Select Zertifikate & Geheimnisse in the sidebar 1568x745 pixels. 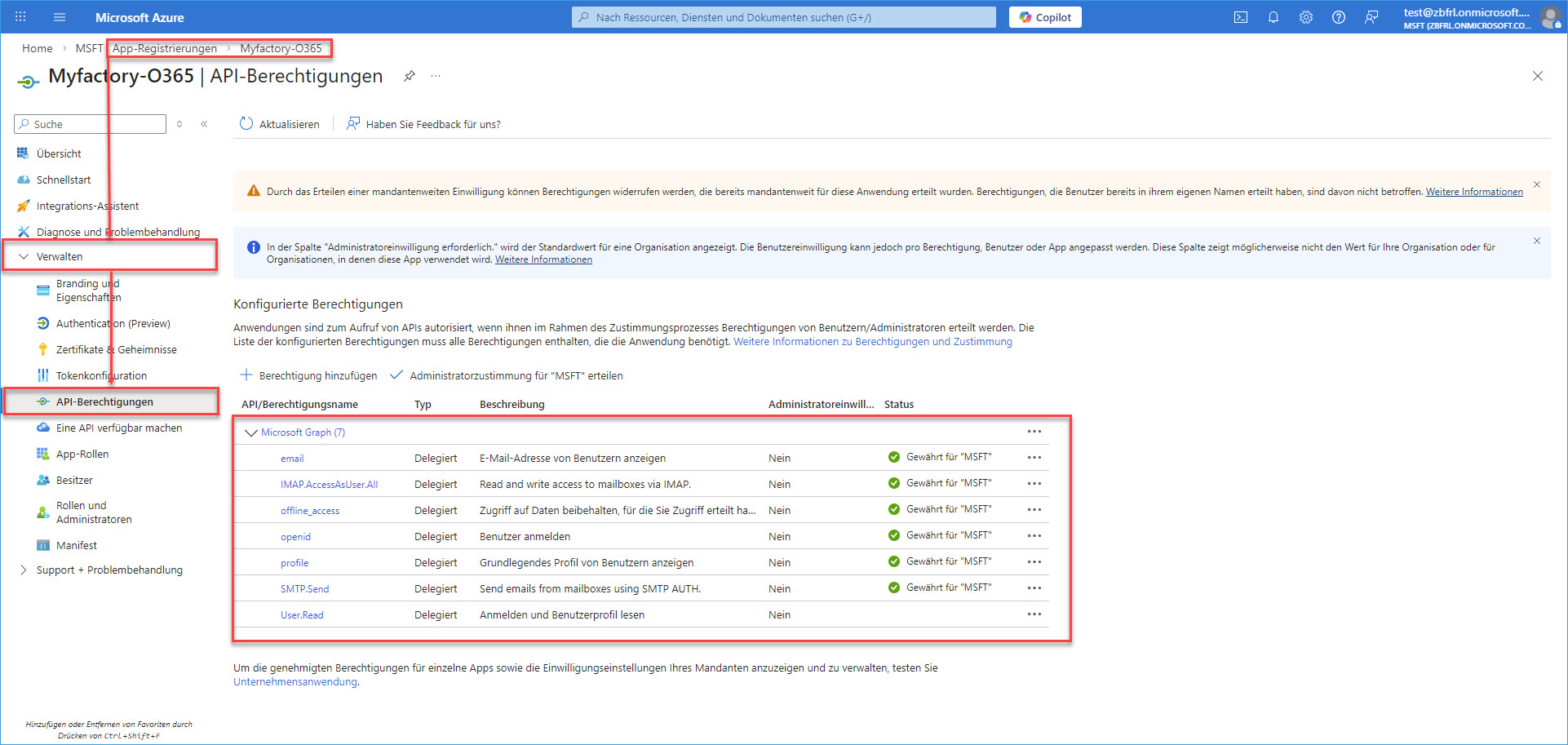[116, 349]
